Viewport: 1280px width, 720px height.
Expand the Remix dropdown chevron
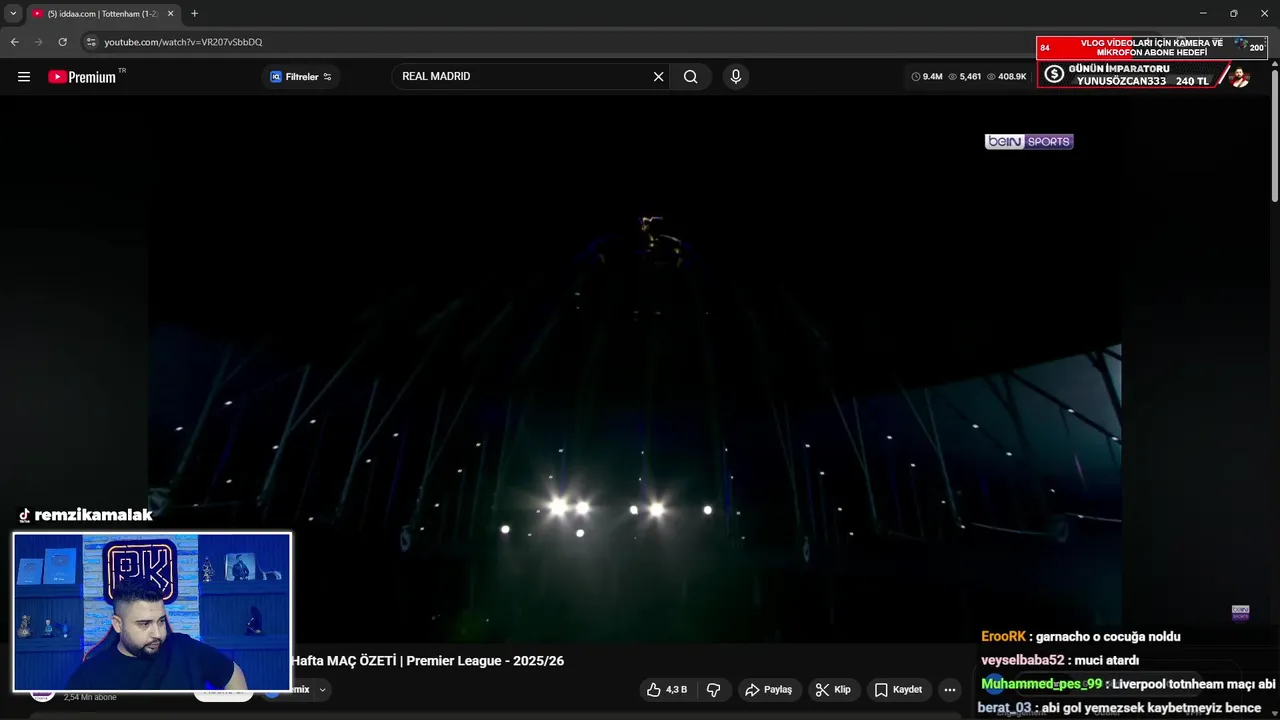322,689
